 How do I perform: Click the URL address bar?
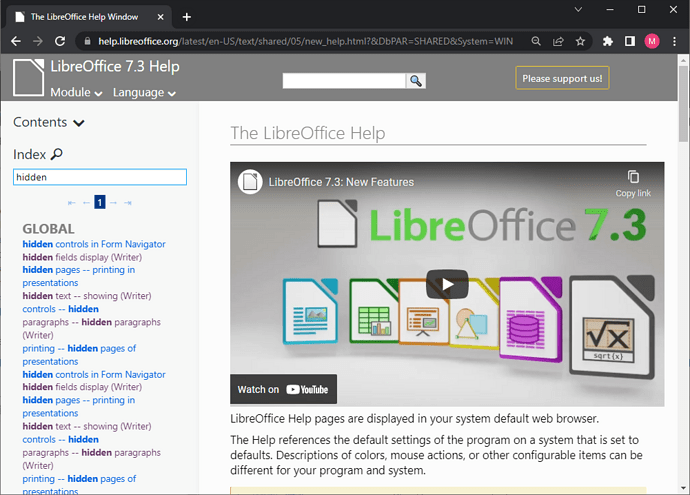[305, 41]
